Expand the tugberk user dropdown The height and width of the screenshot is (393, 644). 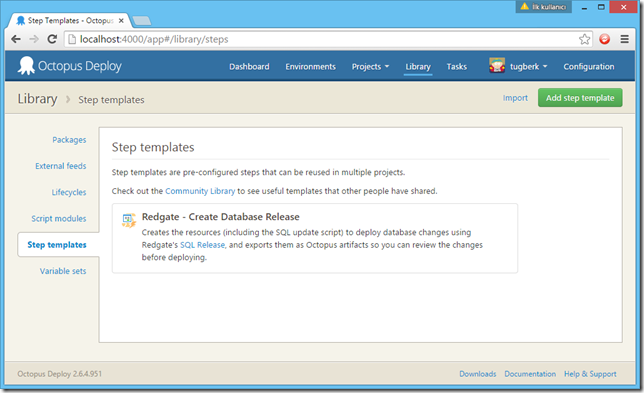click(x=528, y=67)
